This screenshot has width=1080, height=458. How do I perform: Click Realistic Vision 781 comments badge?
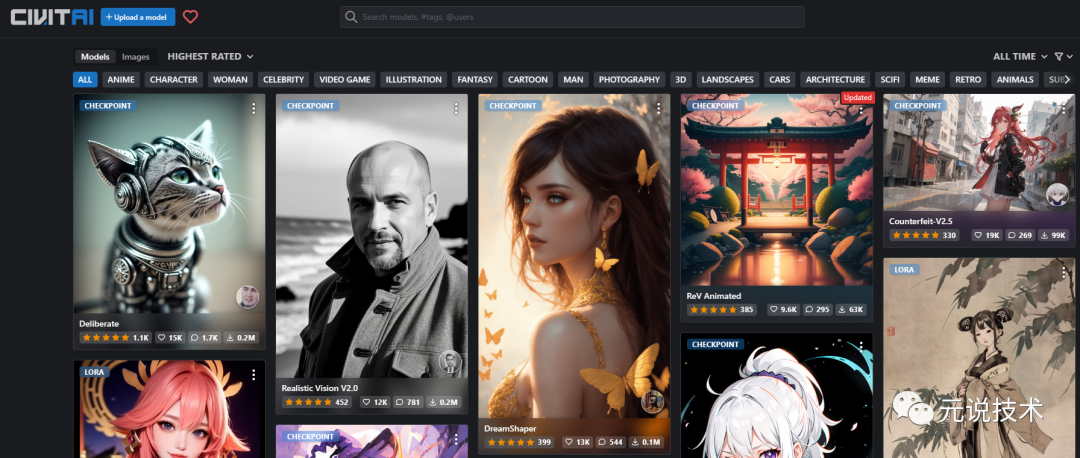coord(409,402)
